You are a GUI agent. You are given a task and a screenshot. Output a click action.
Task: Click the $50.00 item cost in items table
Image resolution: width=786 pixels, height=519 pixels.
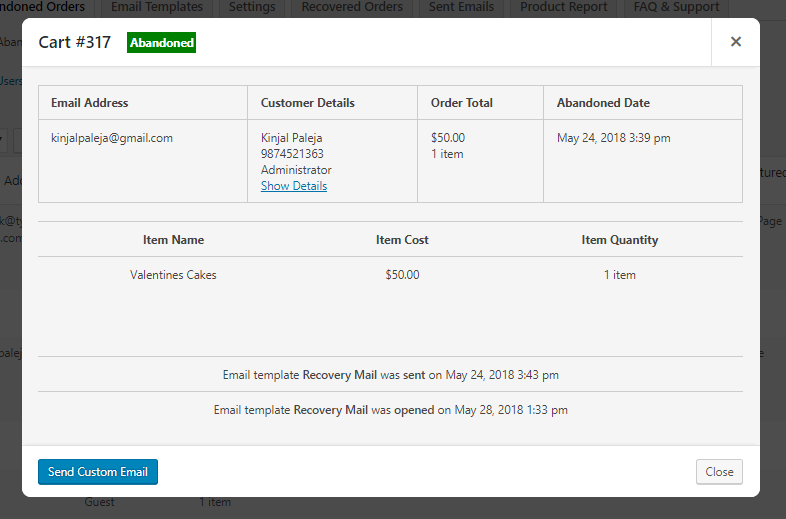coord(402,275)
